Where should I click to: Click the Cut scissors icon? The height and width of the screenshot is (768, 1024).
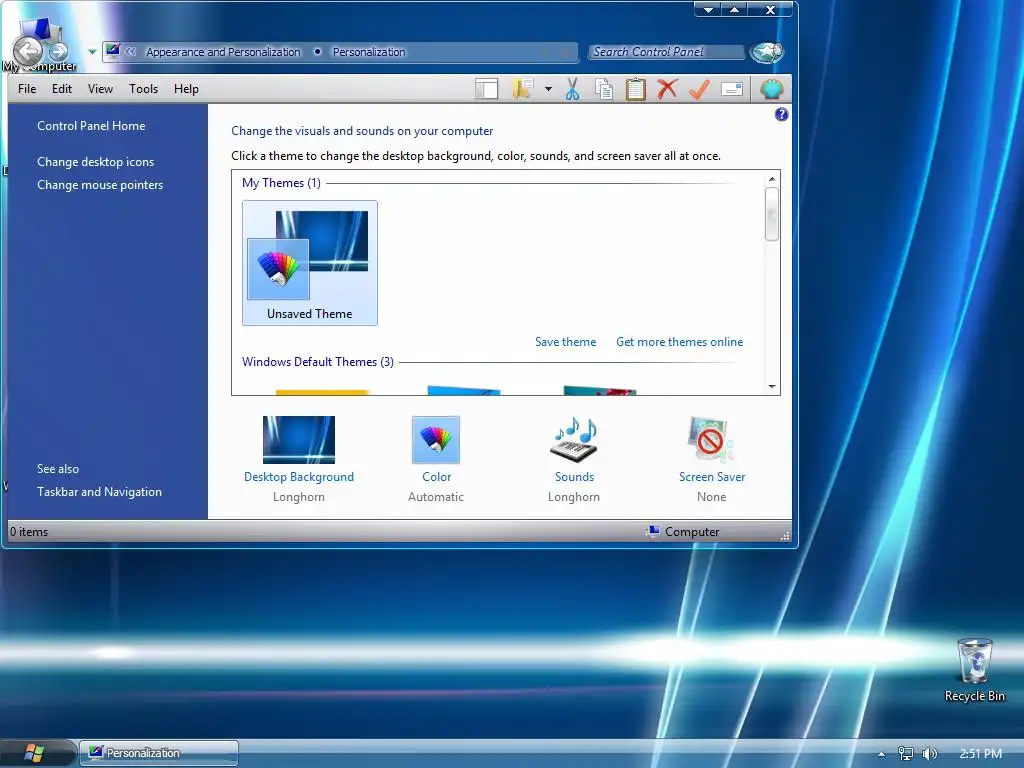click(x=573, y=89)
